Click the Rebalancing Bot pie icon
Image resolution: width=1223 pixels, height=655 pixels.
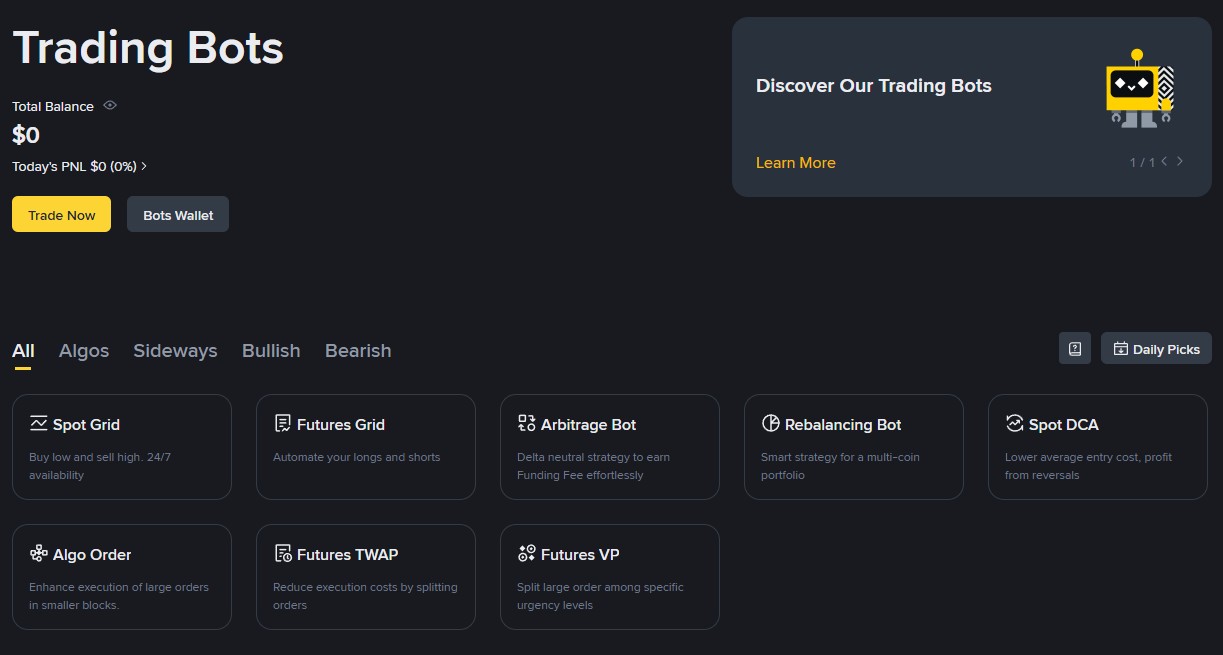(x=771, y=424)
